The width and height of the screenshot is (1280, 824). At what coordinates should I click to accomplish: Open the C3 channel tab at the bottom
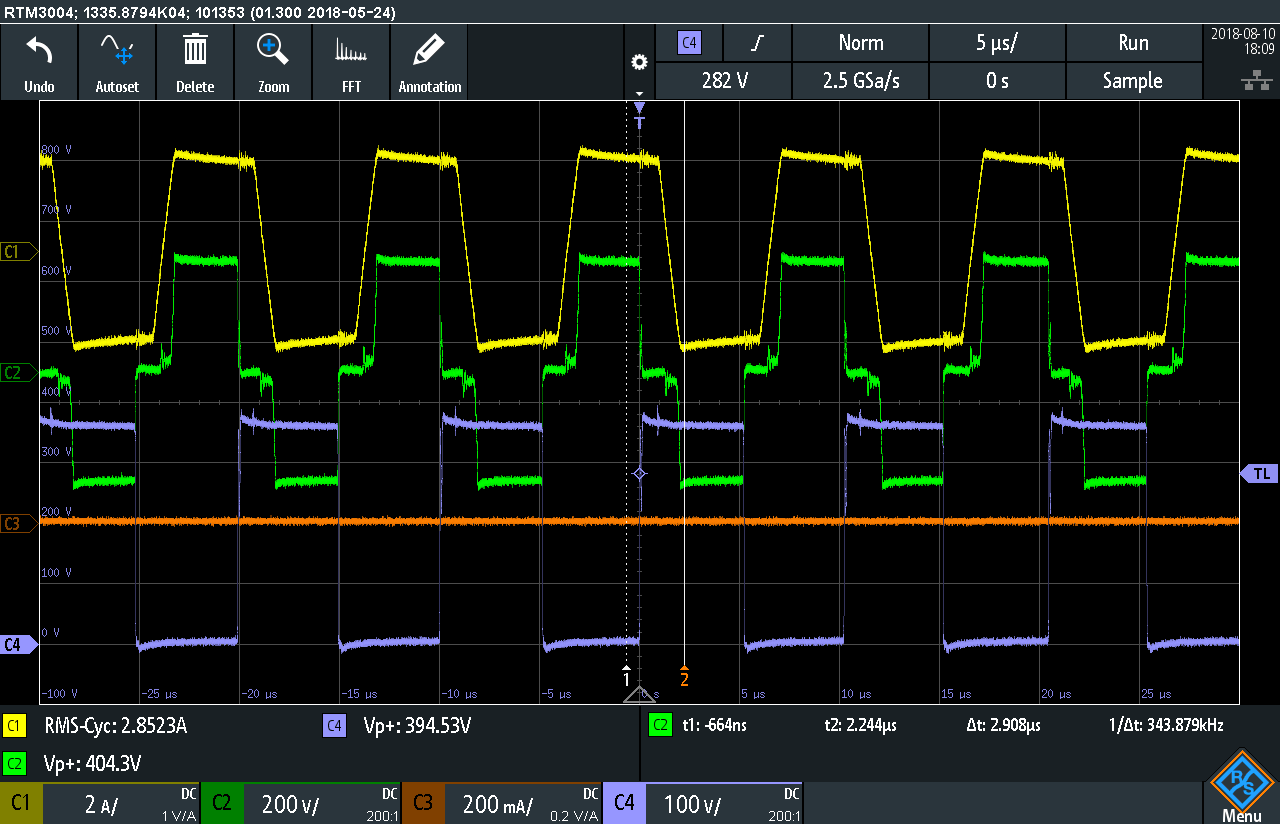tap(423, 803)
